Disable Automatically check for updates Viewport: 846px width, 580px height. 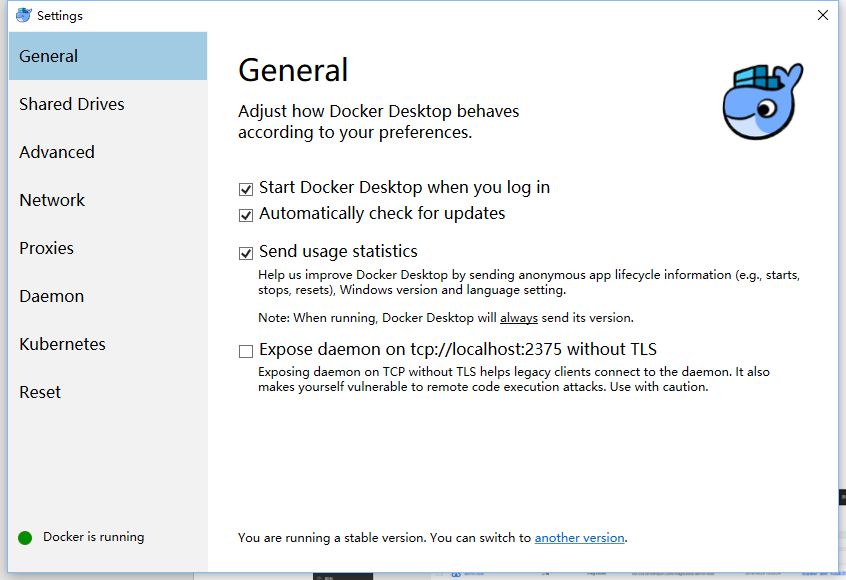click(x=246, y=215)
